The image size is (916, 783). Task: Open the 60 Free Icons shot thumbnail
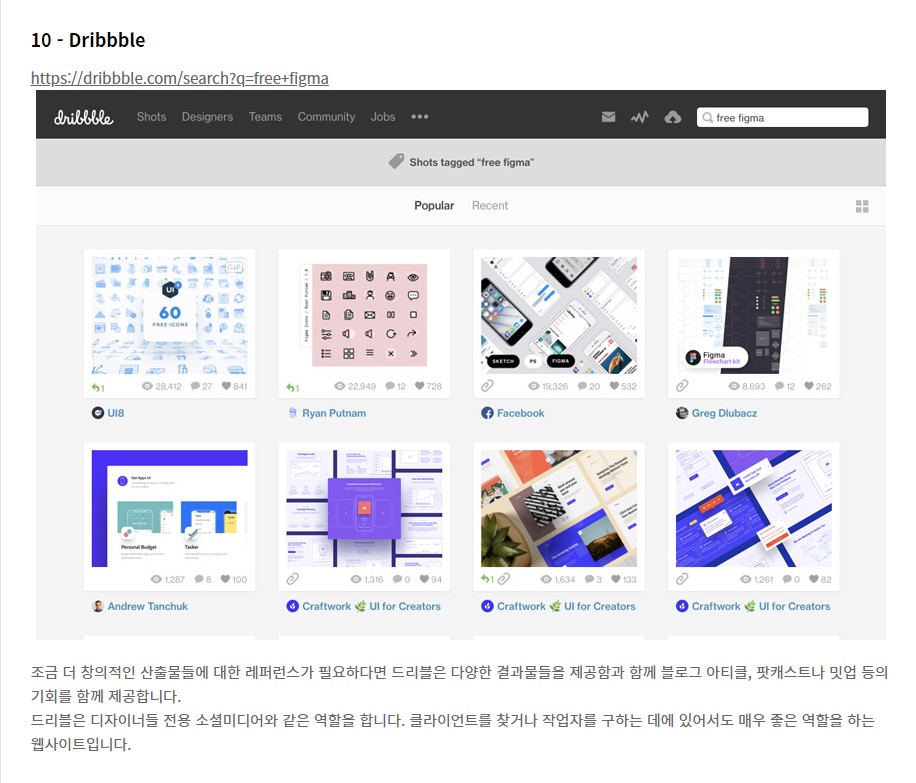[169, 316]
